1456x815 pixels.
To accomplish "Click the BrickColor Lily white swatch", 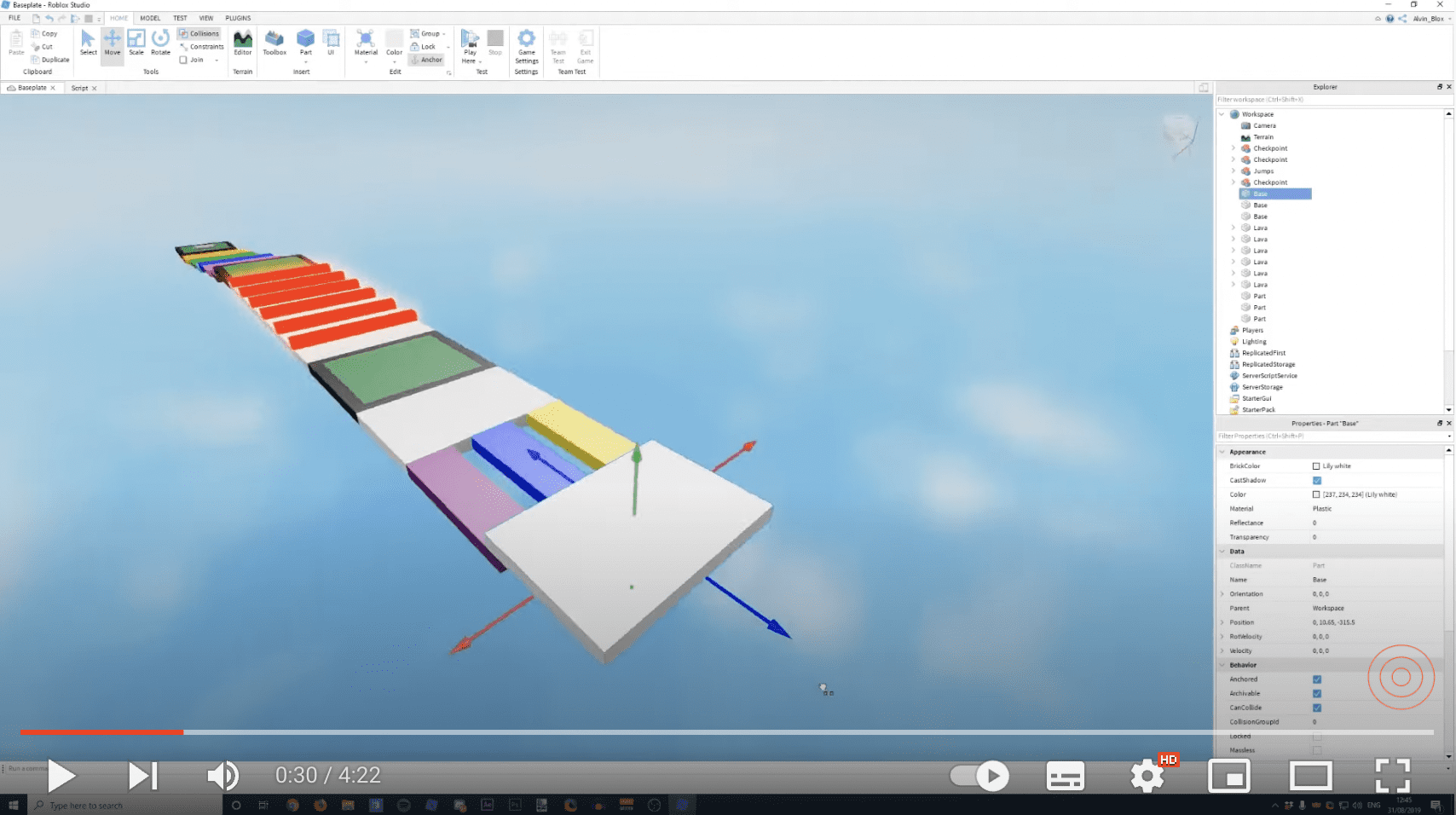I will [x=1316, y=465].
